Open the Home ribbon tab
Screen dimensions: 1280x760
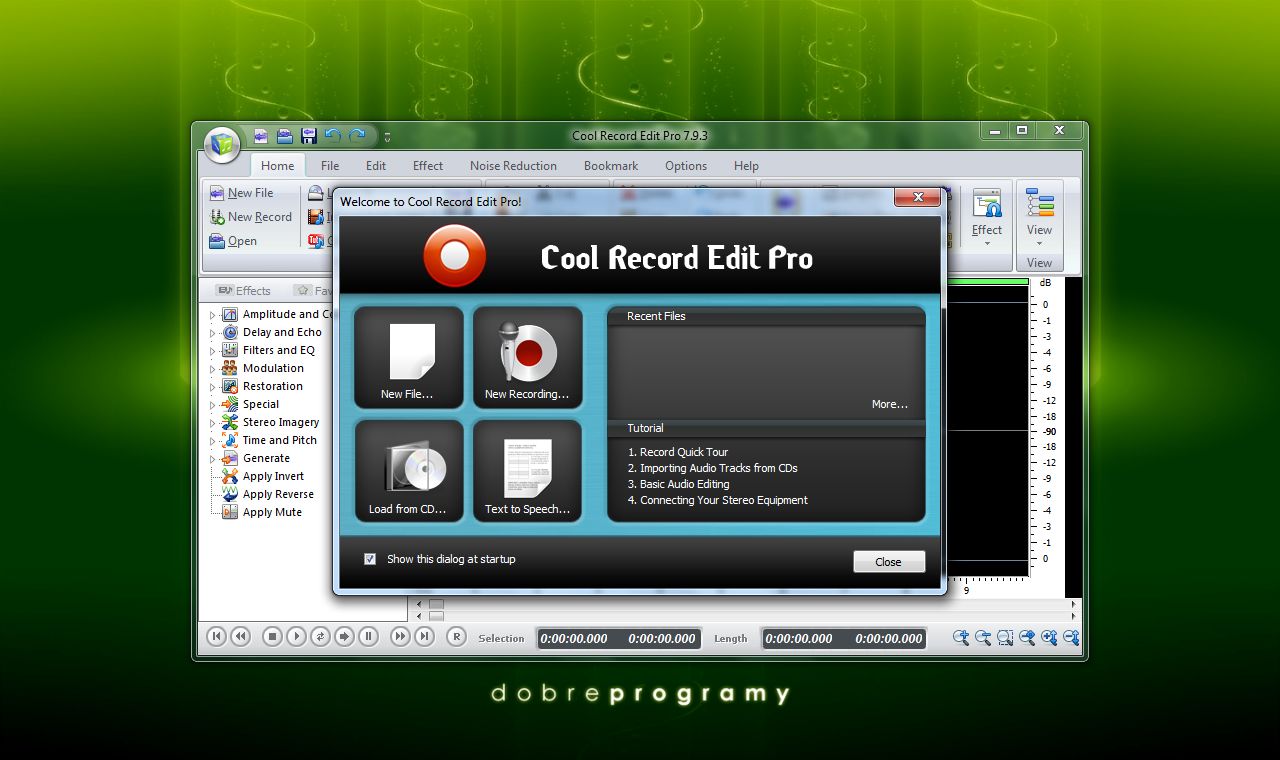click(278, 166)
